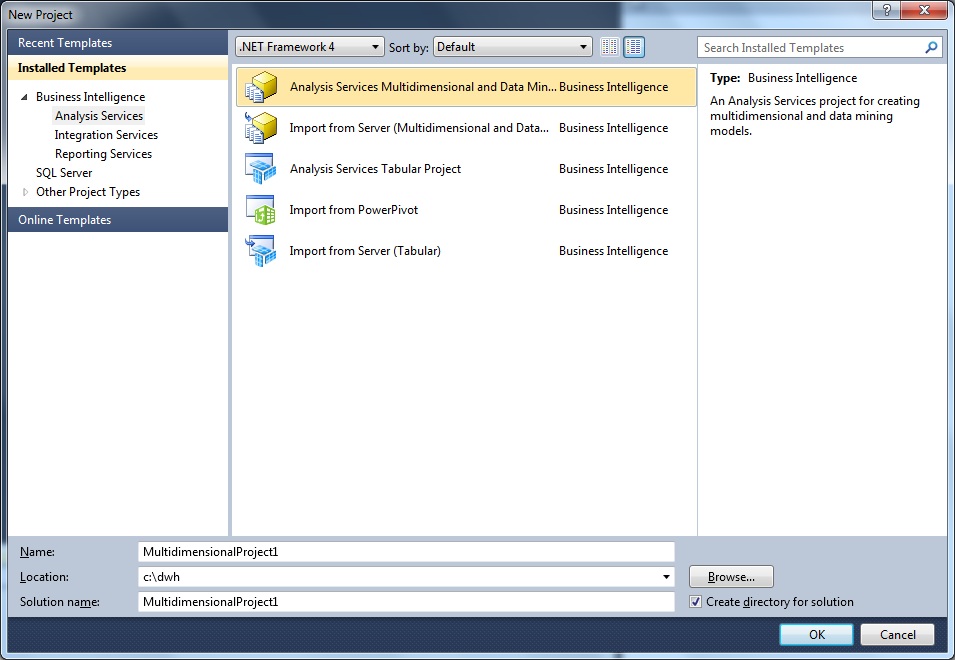Viewport: 955px width, 660px height.
Task: Click the search magnifier icon
Action: (931, 47)
